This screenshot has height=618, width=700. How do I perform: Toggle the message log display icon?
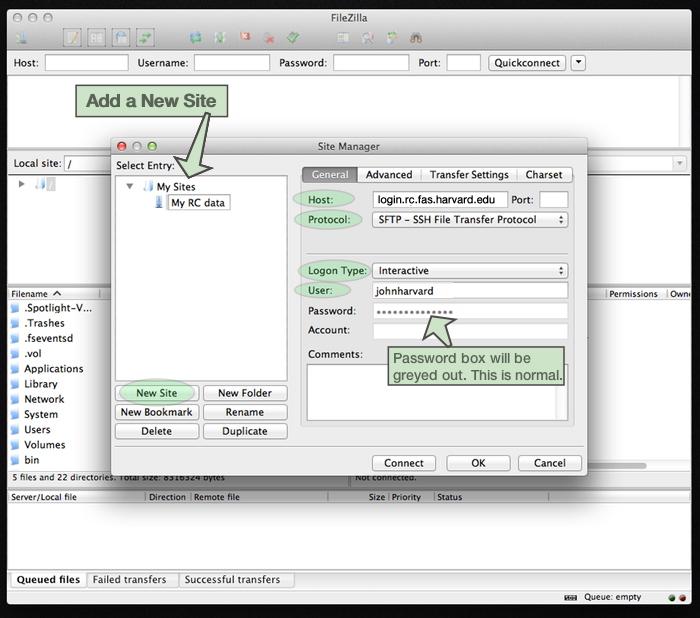pyautogui.click(x=72, y=38)
